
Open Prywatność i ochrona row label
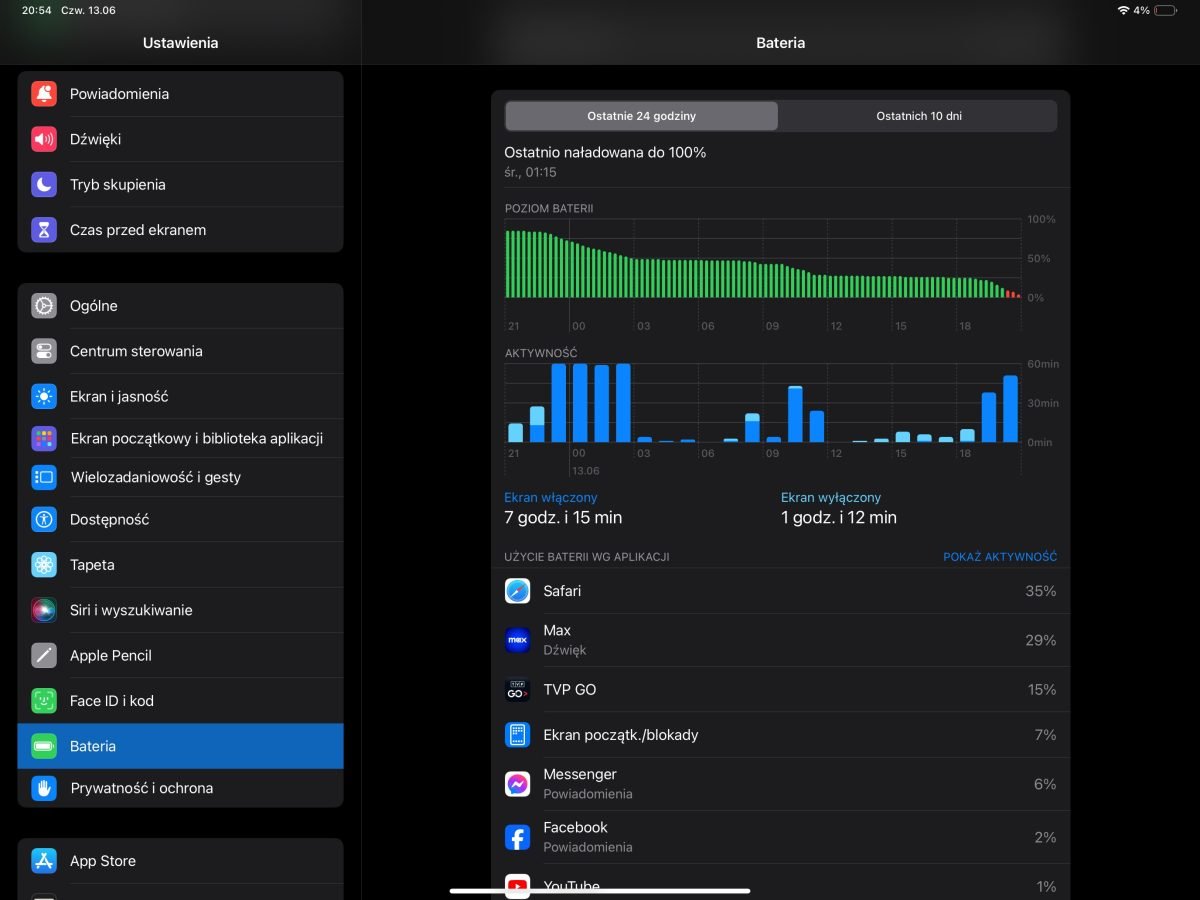click(142, 788)
